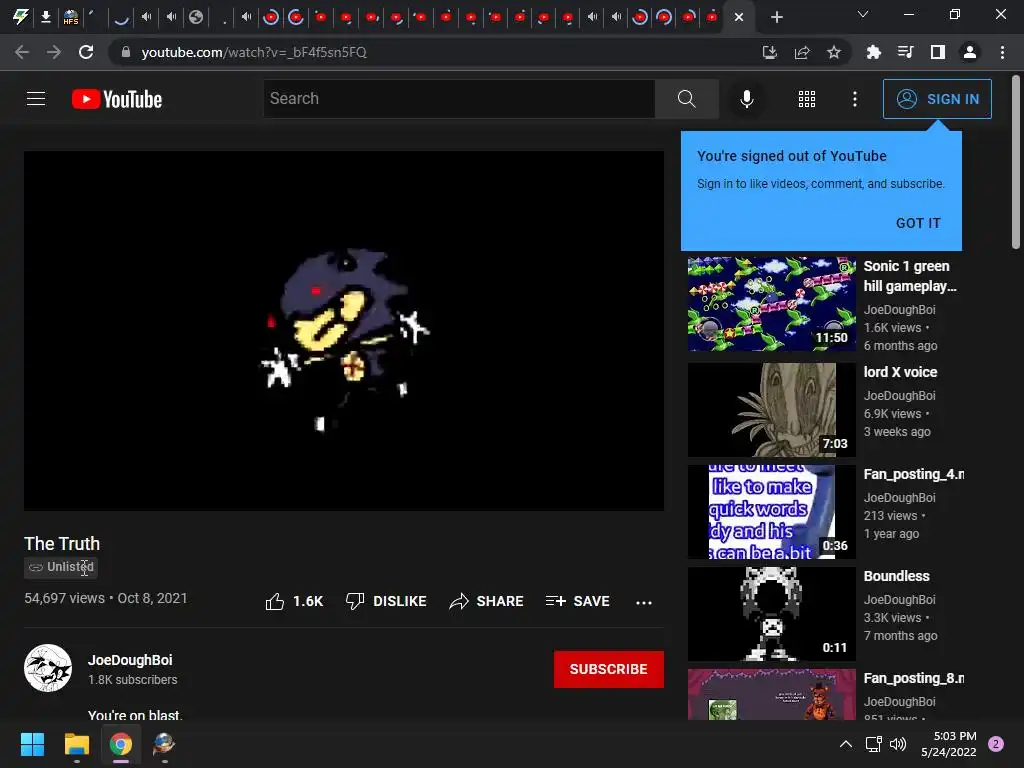The width and height of the screenshot is (1024, 768).
Task: Open the YouTube apps grid
Action: pyautogui.click(x=807, y=99)
